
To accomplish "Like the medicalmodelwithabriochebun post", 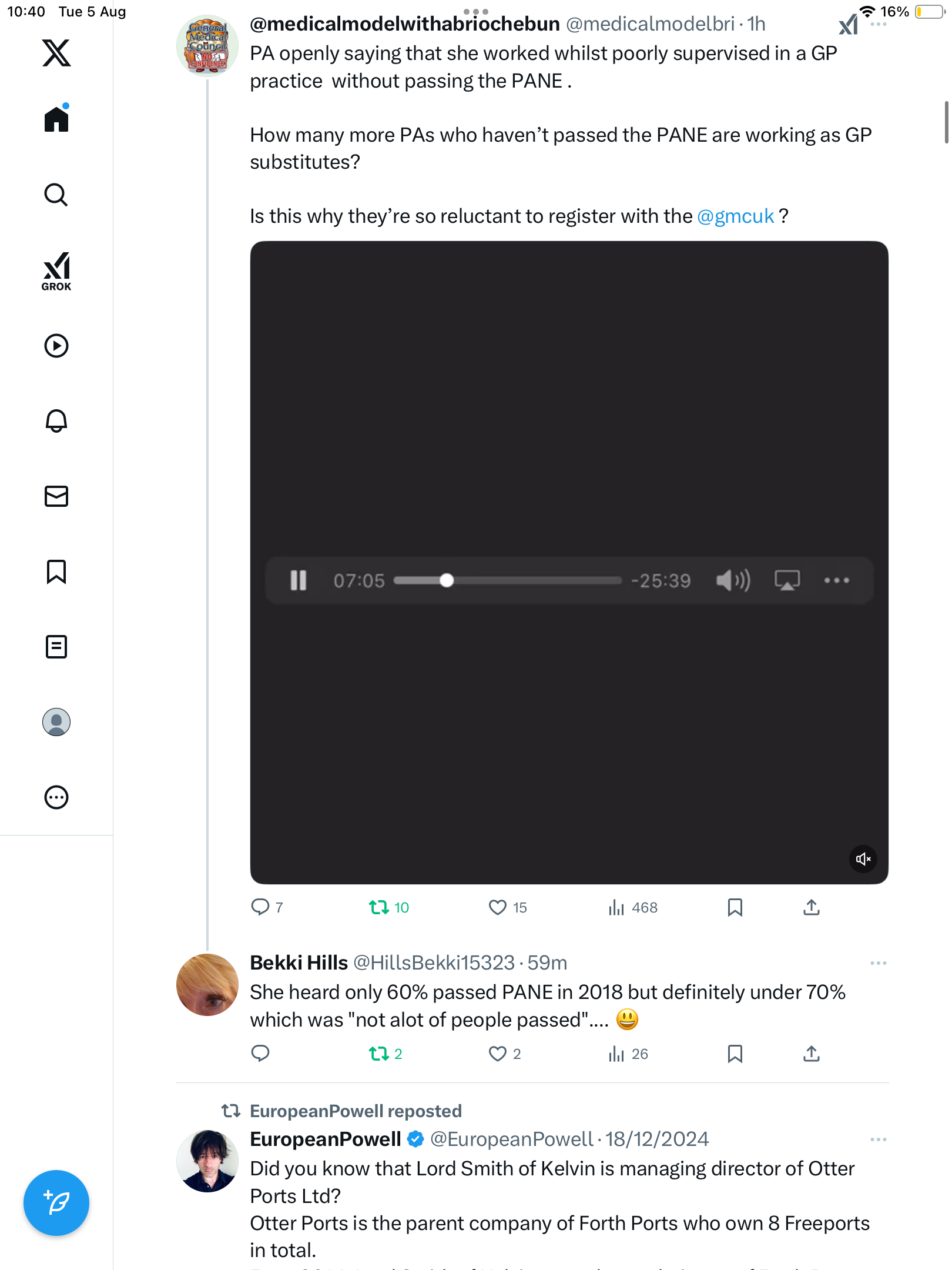I will pyautogui.click(x=498, y=907).
